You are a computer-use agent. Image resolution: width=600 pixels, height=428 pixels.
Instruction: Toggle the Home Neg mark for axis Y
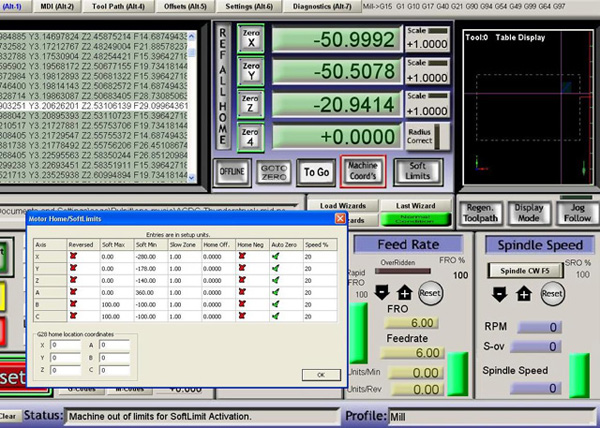pos(242,268)
